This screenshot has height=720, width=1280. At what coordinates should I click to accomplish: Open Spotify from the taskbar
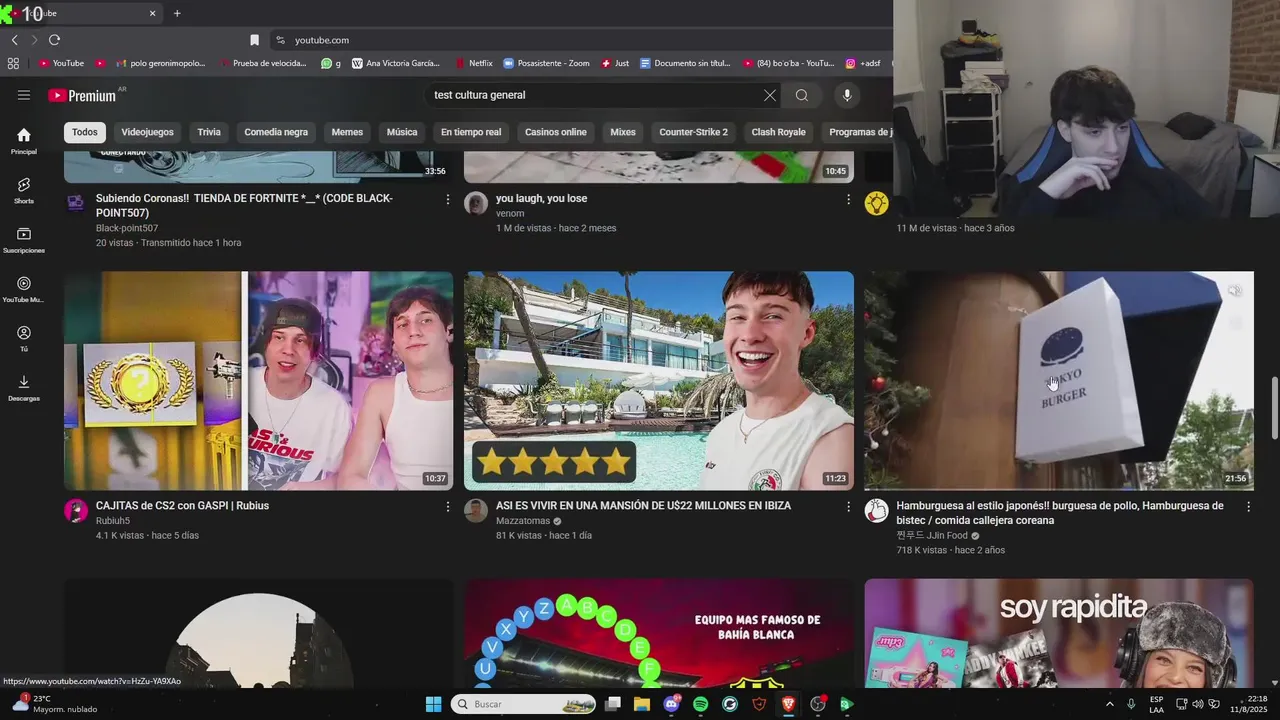[700, 704]
